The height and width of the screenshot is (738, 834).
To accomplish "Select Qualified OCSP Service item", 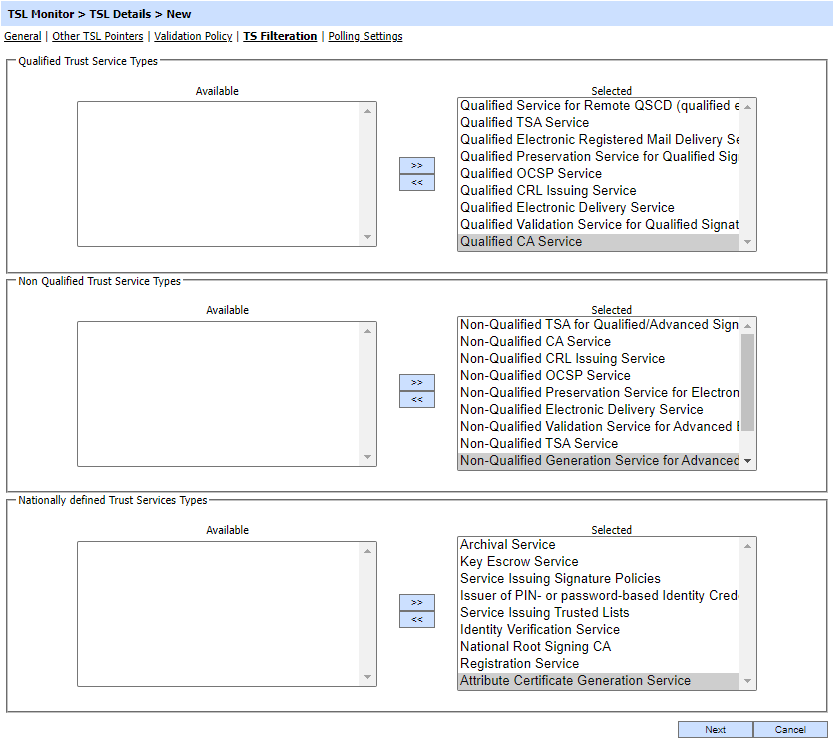I will [530, 173].
